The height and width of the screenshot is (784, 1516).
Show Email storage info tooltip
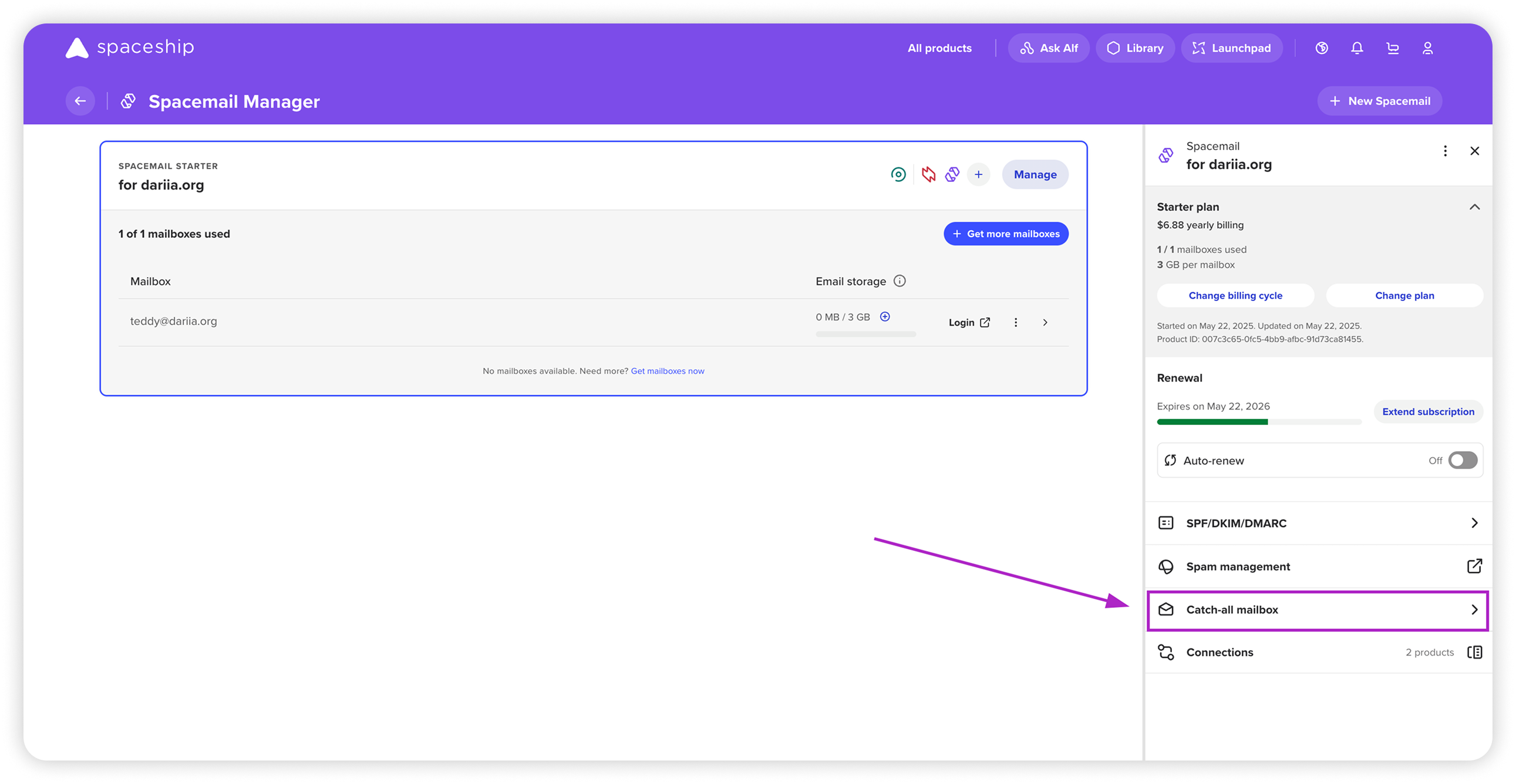(900, 281)
